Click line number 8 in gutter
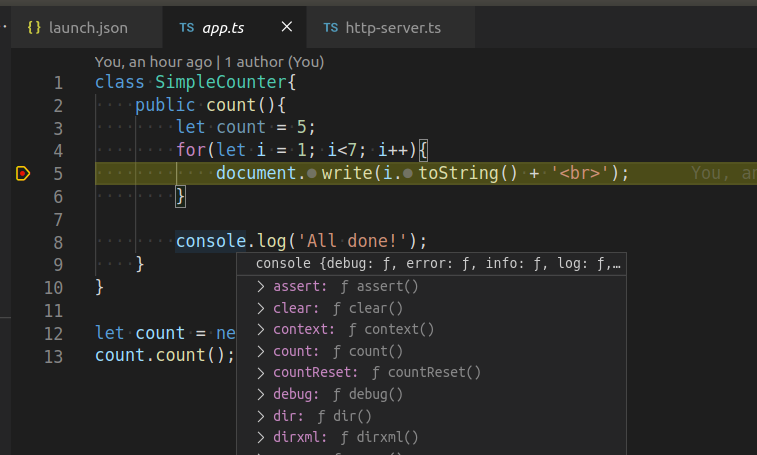 [x=58, y=242]
